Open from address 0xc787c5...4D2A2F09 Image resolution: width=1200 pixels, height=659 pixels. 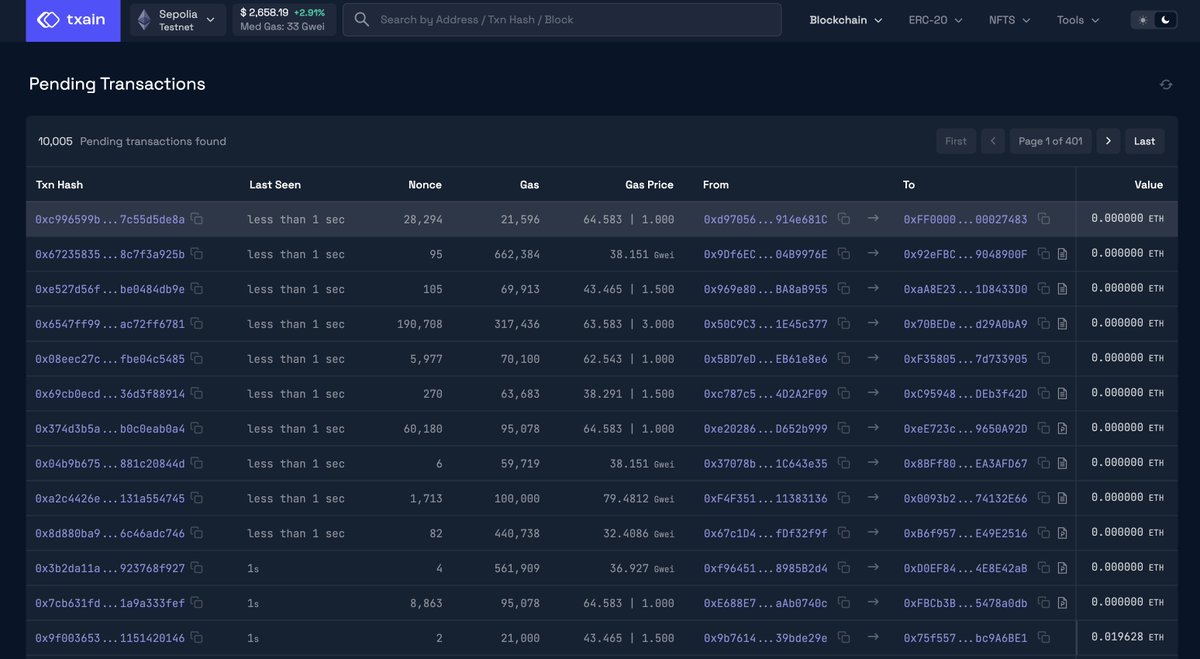766,394
